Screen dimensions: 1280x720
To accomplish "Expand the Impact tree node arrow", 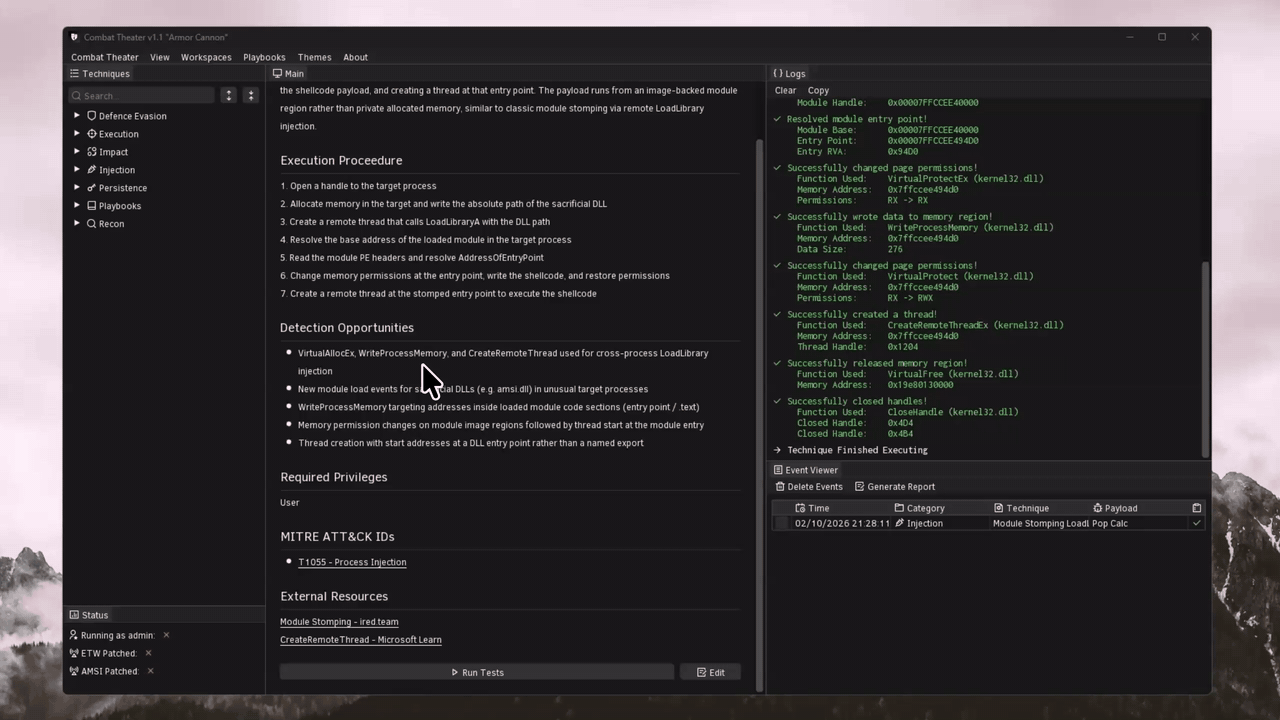I will coord(77,152).
